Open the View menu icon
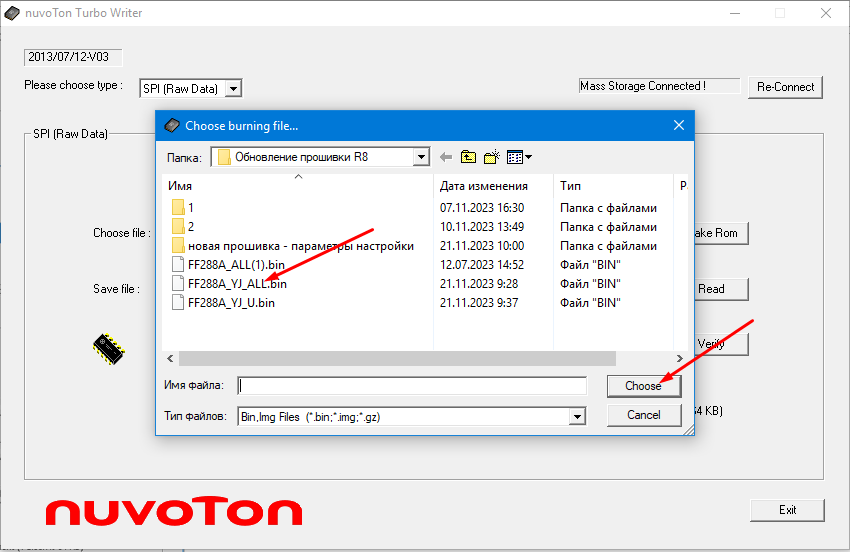This screenshot has height=552, width=850. tap(518, 157)
